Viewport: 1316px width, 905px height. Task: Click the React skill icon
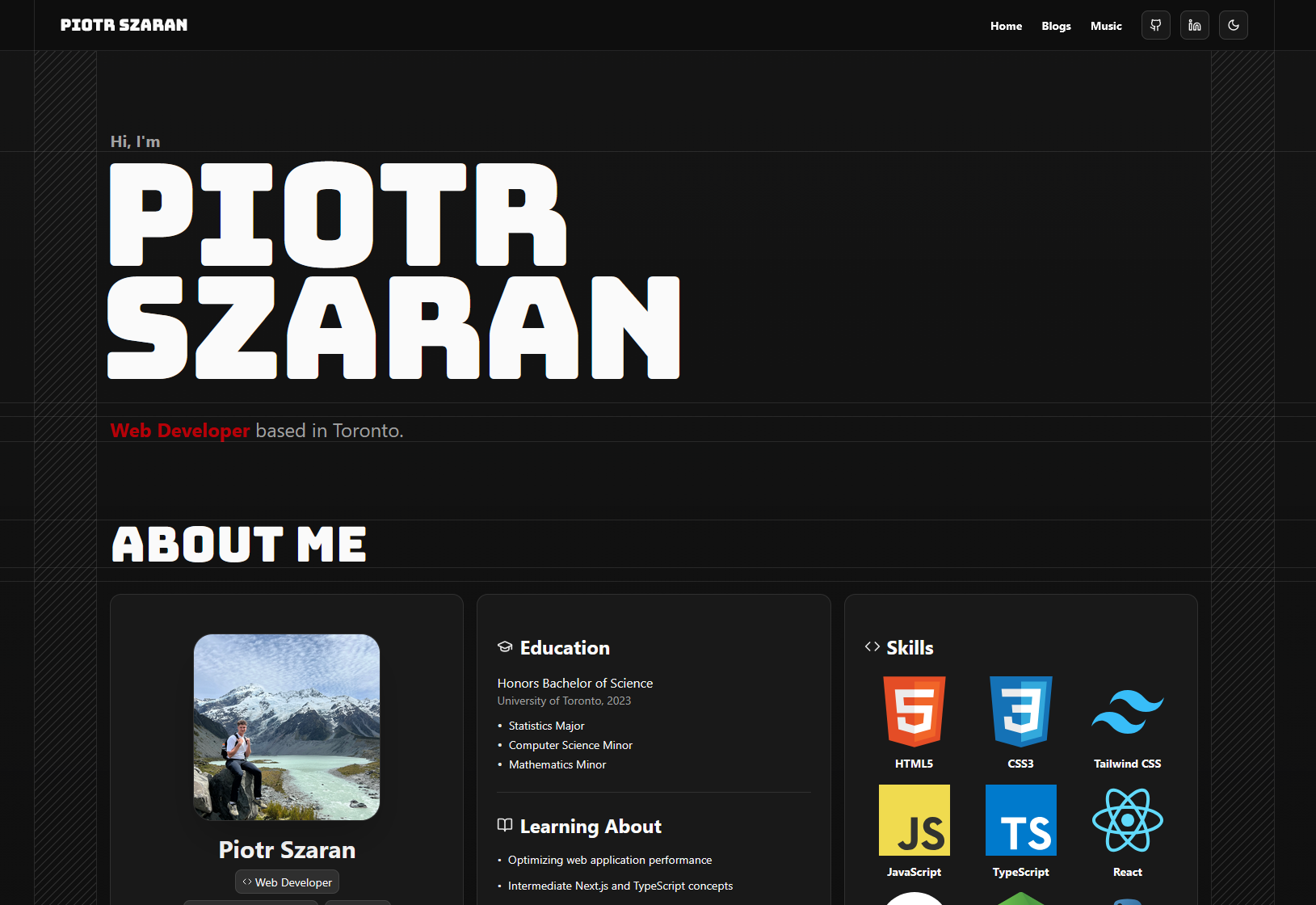(x=1127, y=820)
